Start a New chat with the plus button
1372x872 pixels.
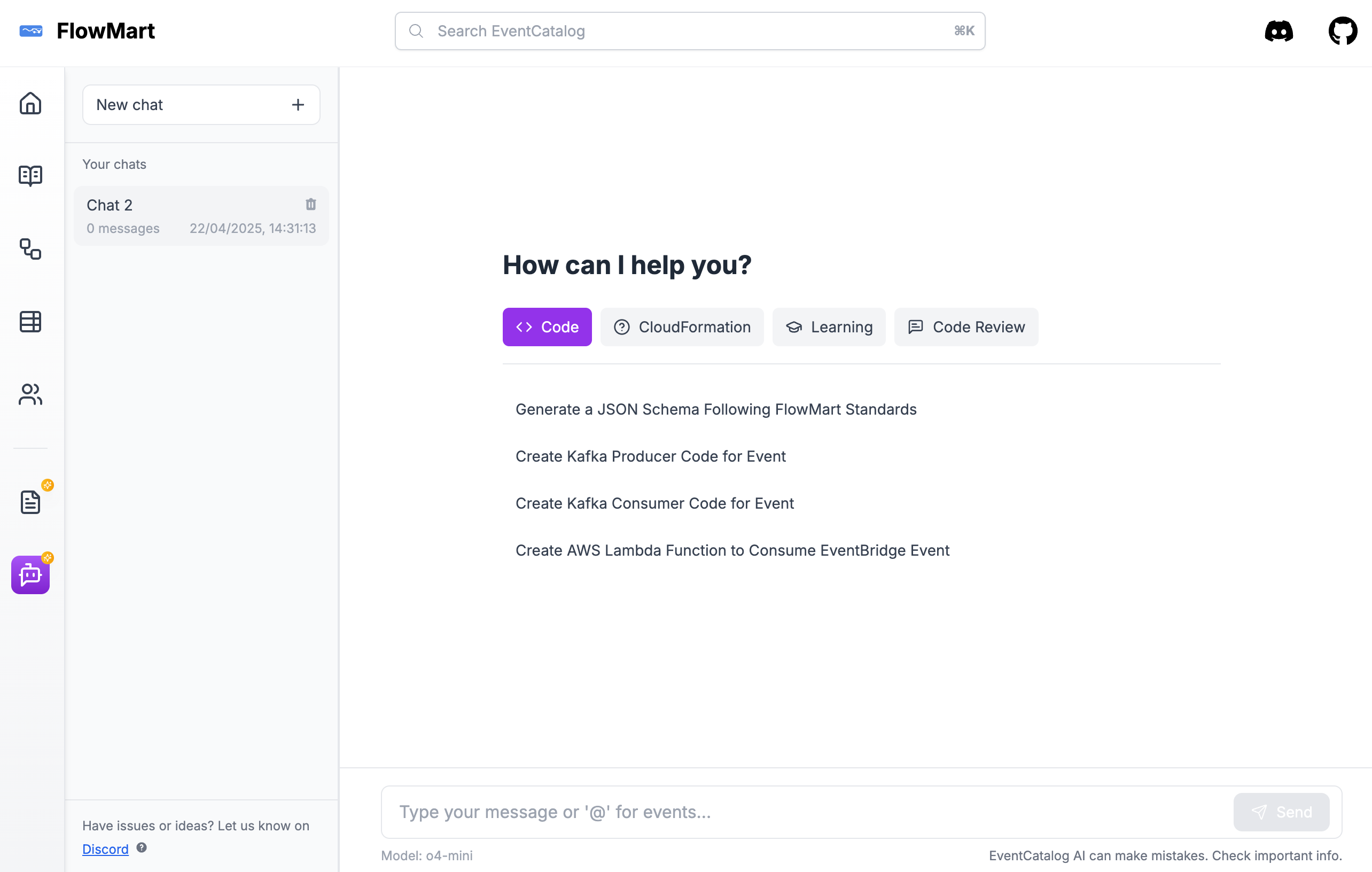point(298,104)
